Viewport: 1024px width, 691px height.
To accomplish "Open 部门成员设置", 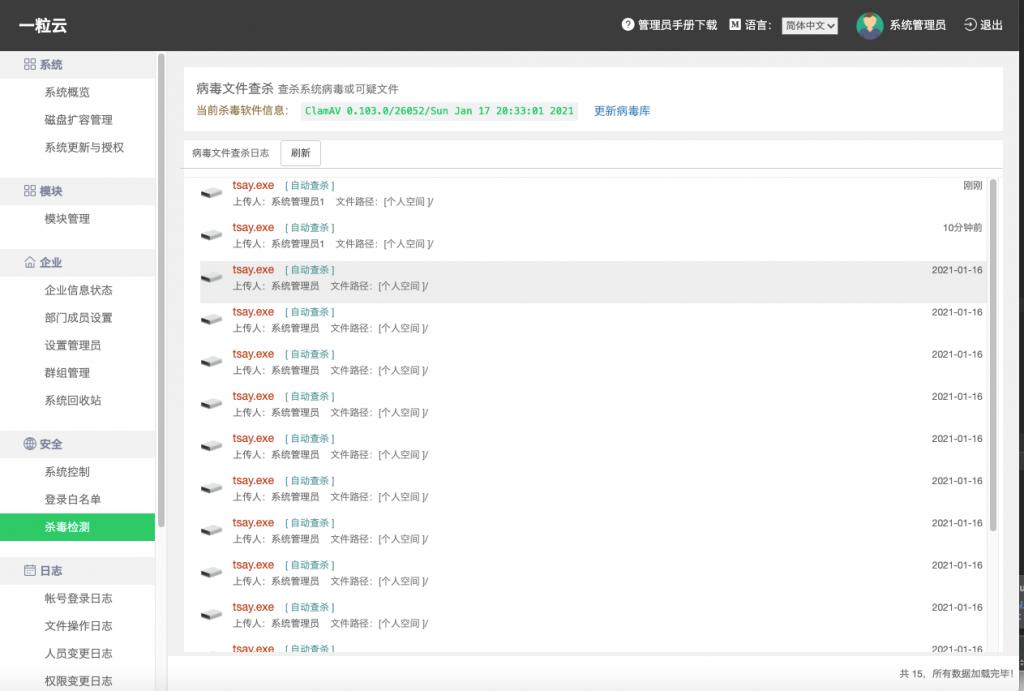I will tap(78, 317).
